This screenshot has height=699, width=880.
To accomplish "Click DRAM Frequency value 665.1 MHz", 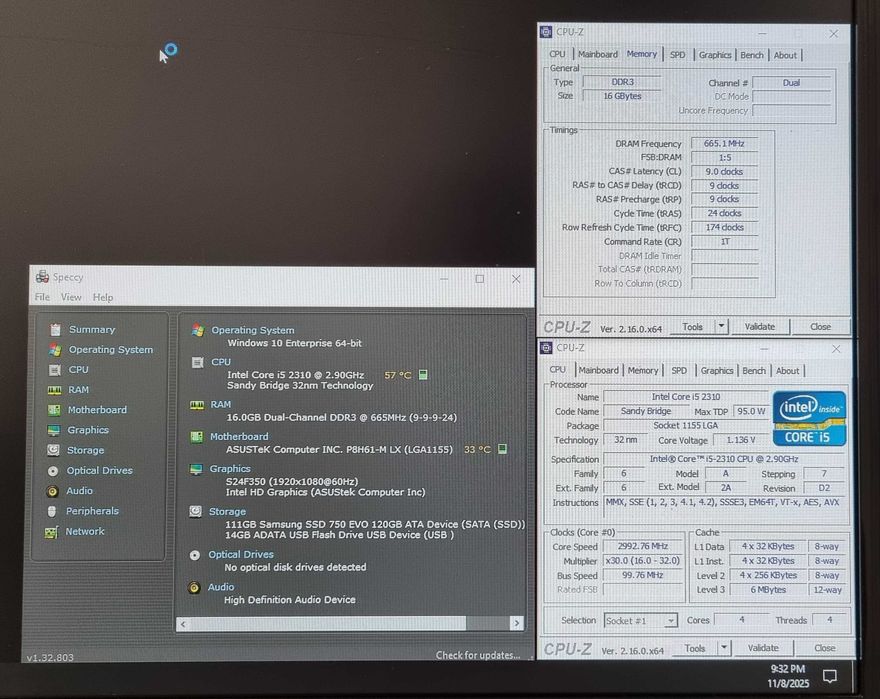I will click(x=724, y=143).
